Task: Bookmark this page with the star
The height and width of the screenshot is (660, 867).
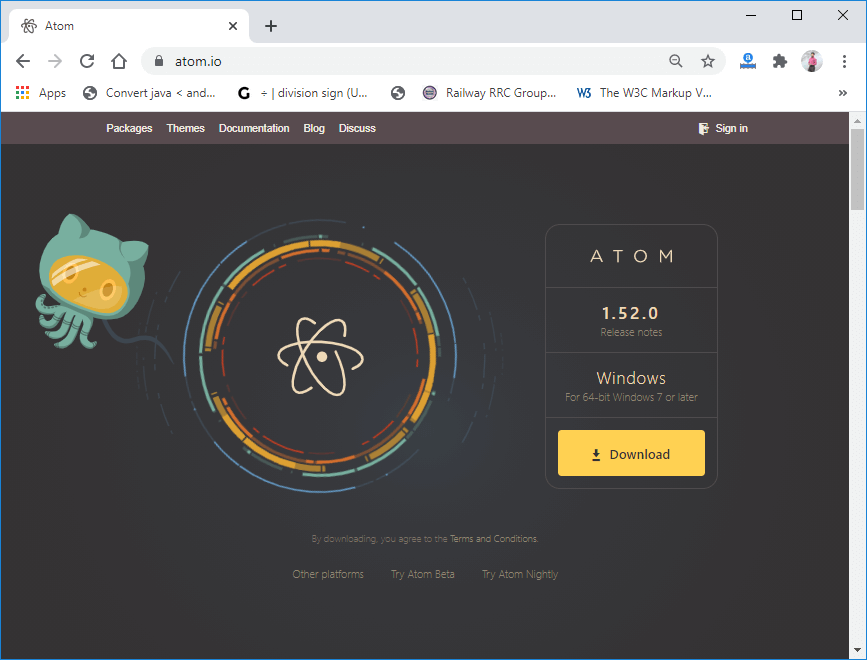Action: coord(708,61)
